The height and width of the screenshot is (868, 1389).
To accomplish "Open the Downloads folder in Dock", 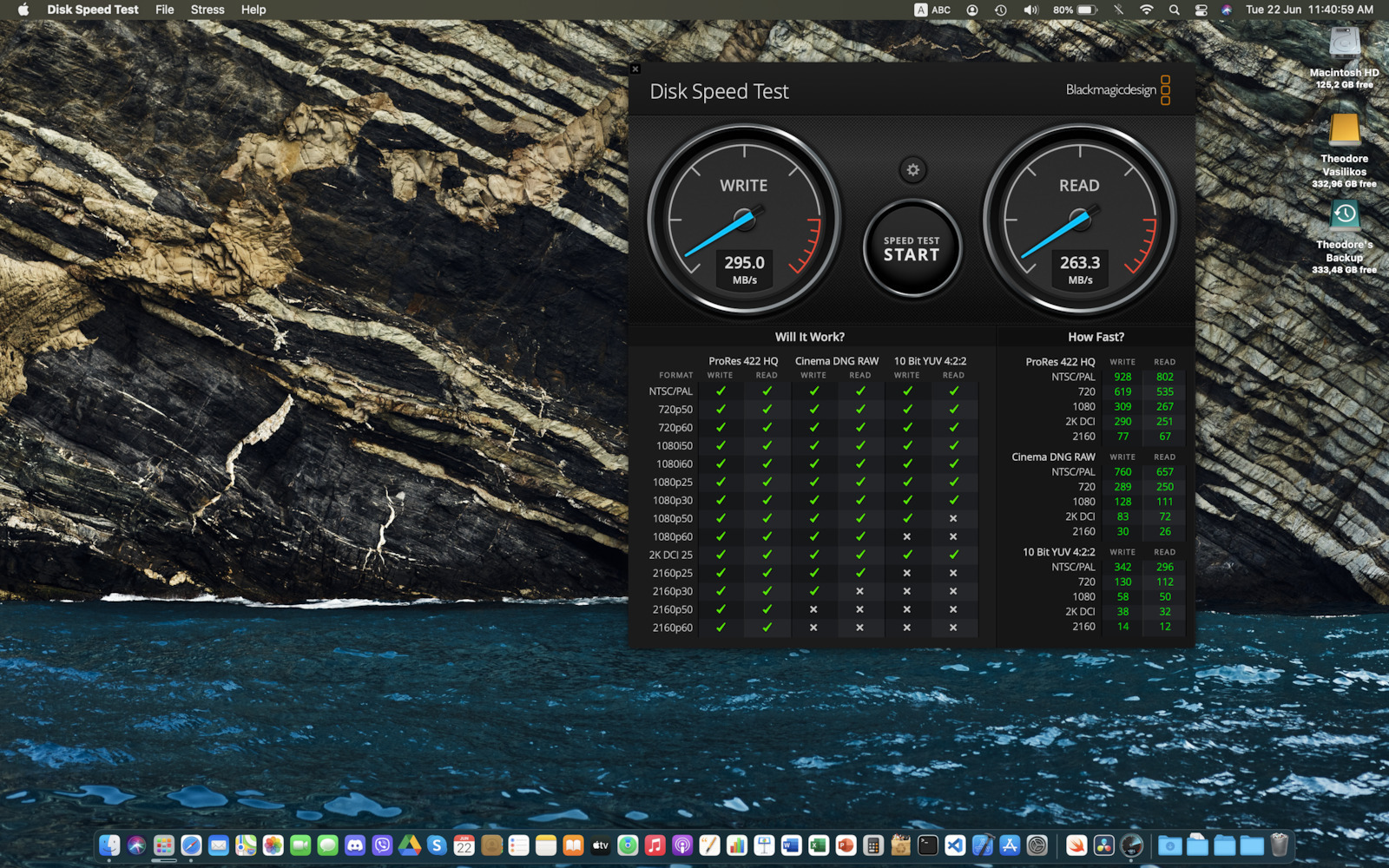I will [1170, 845].
